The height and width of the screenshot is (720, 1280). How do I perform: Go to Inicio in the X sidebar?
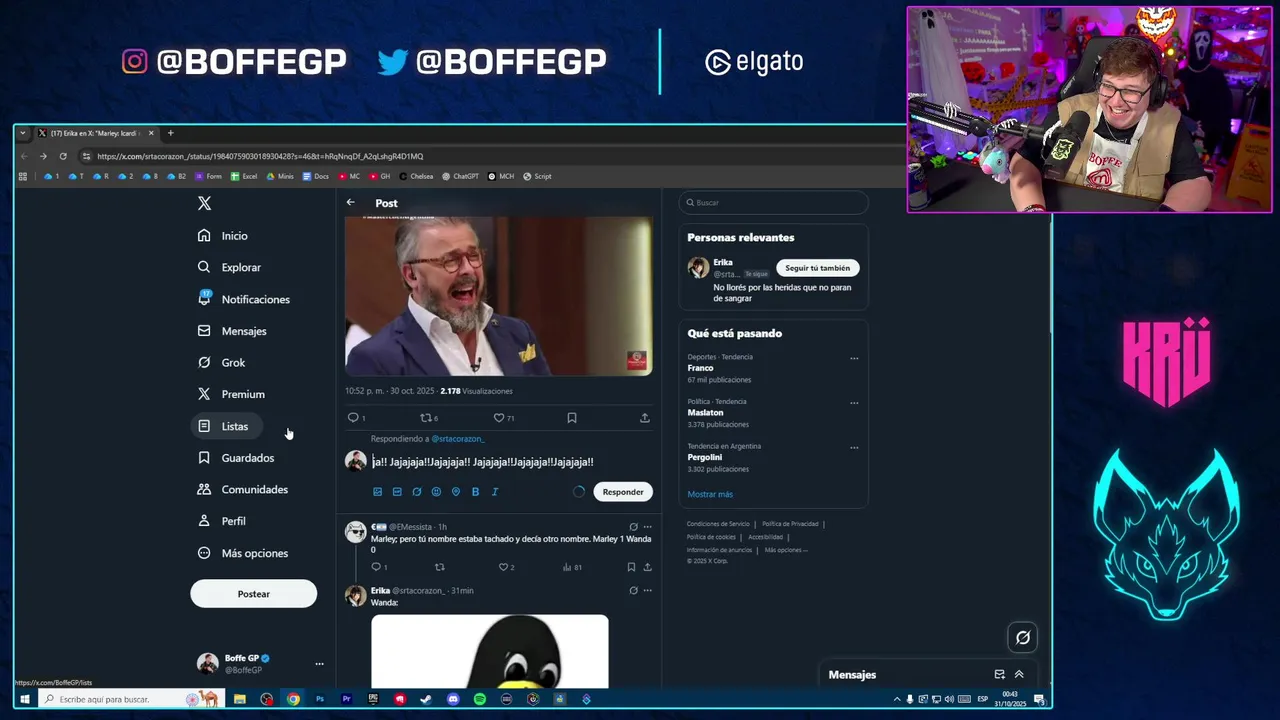click(222, 236)
